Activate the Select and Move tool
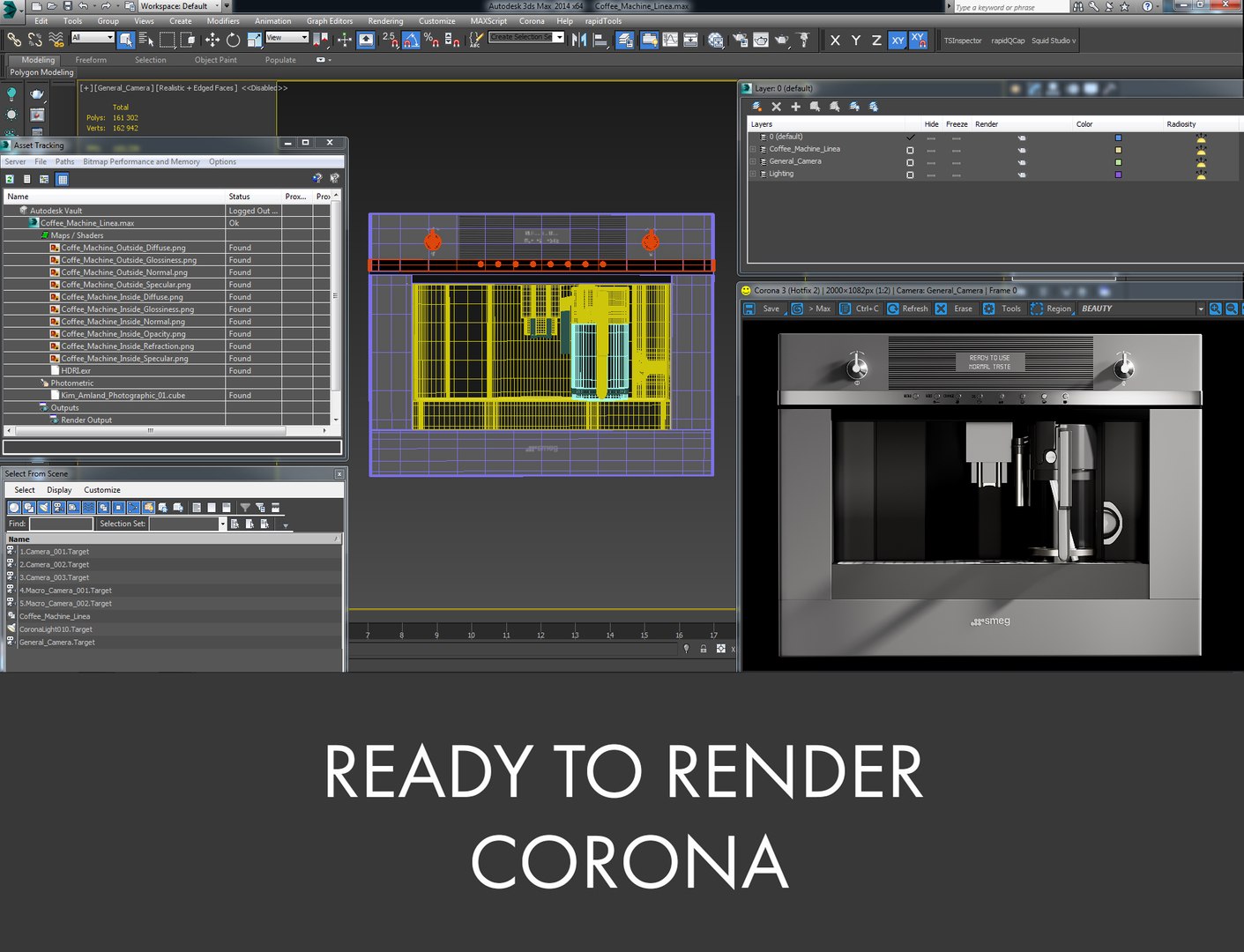The height and width of the screenshot is (952, 1244). click(x=212, y=40)
